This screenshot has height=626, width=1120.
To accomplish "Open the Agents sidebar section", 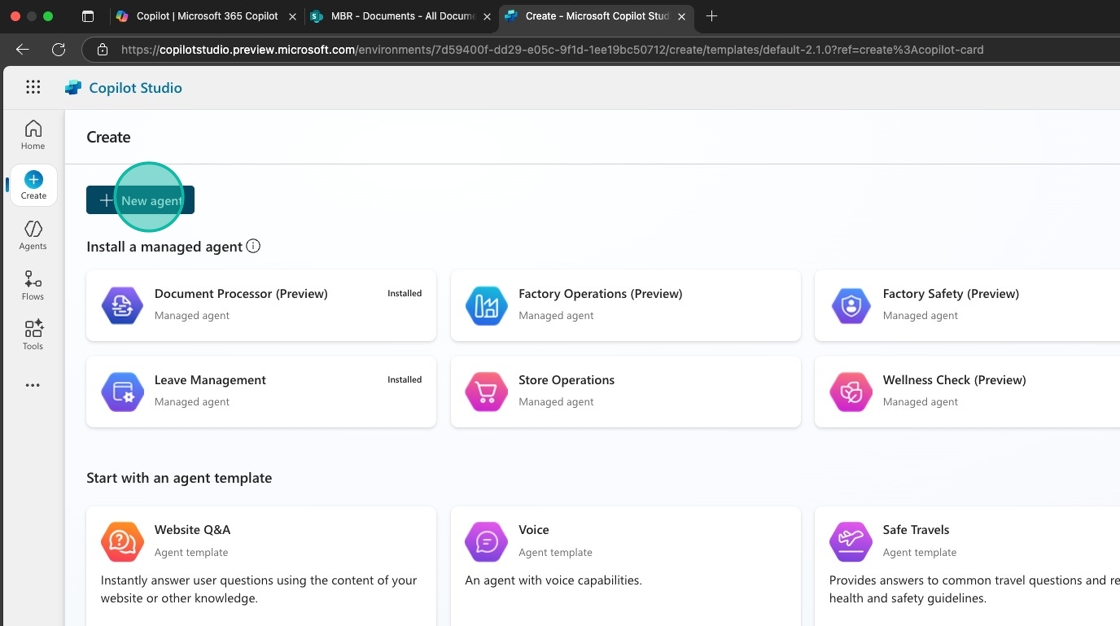I will [x=33, y=235].
